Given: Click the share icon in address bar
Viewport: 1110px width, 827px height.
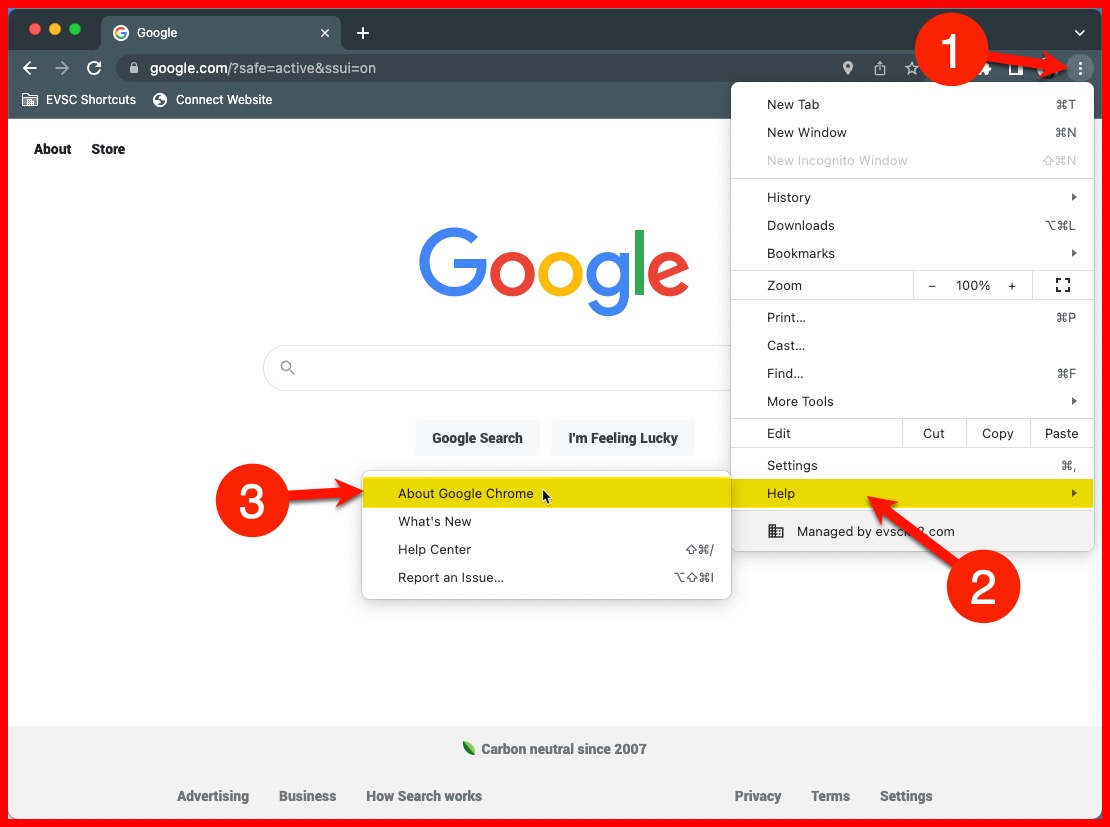Looking at the screenshot, I should 880,68.
